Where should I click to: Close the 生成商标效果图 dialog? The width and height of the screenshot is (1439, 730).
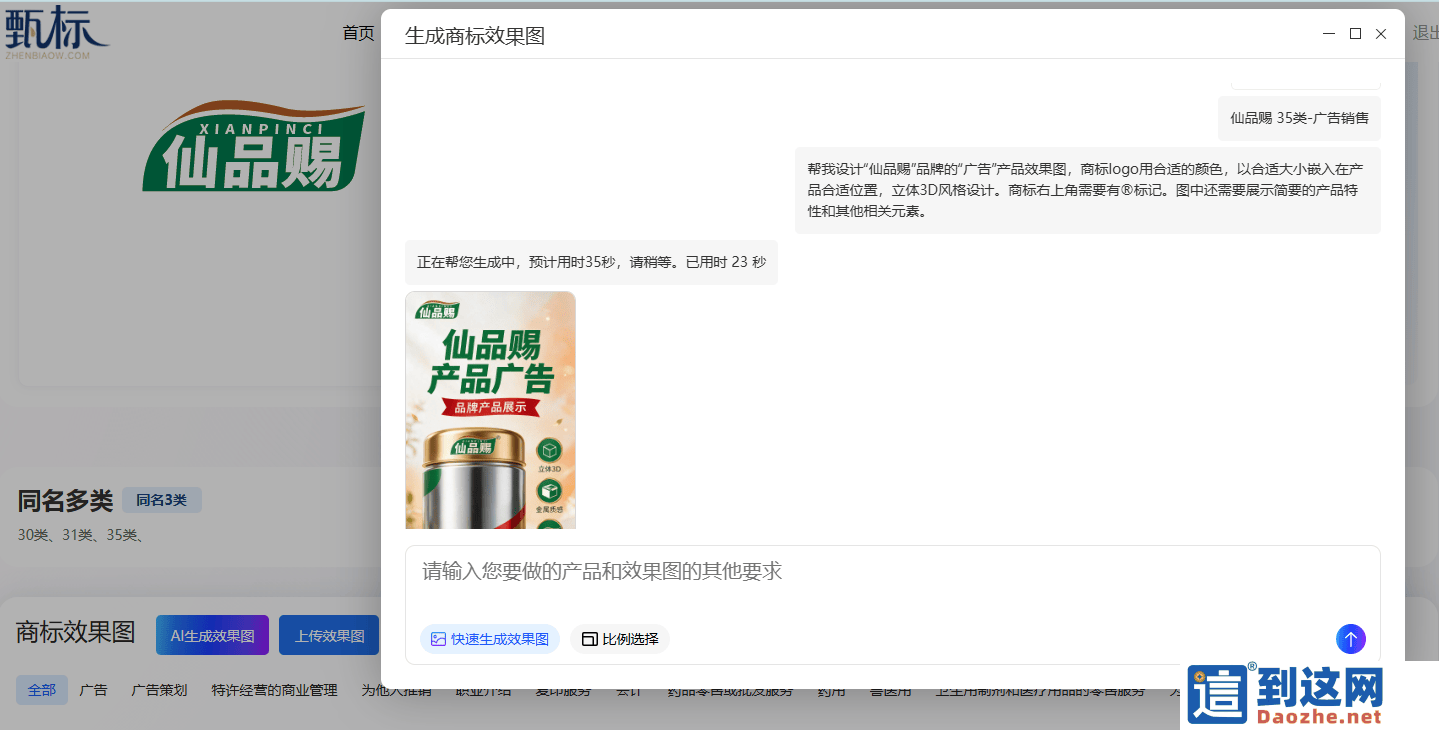1381,34
